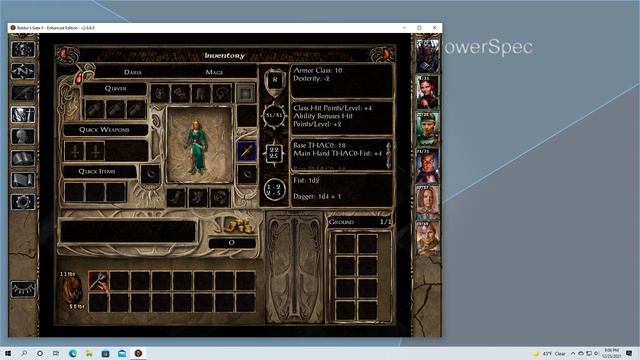This screenshot has height=360, width=640.
Task: Open the priest scroll icon in the sidebar
Action: click(x=23, y=180)
